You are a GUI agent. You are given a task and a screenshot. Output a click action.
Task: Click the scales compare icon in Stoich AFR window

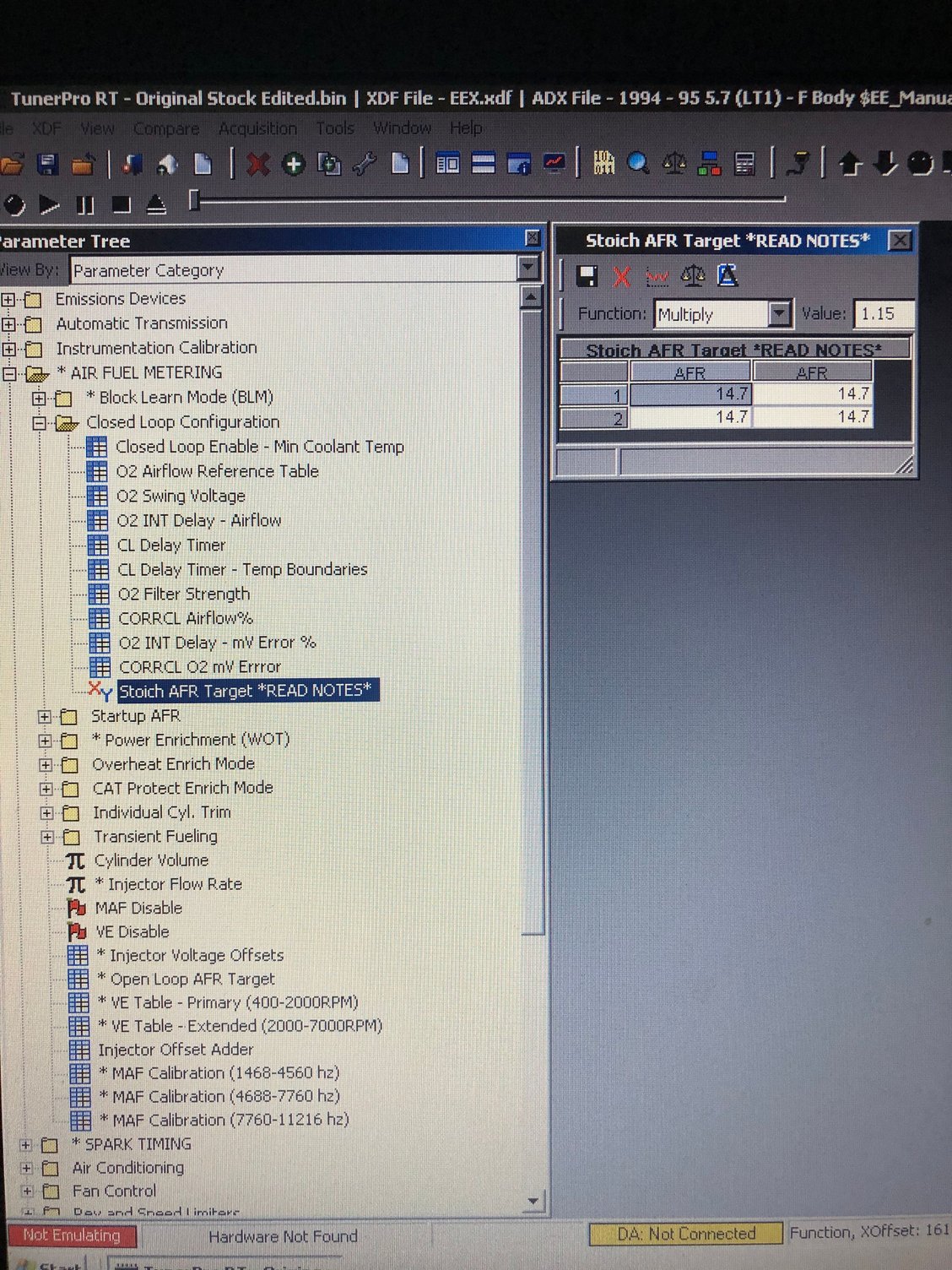tap(692, 275)
